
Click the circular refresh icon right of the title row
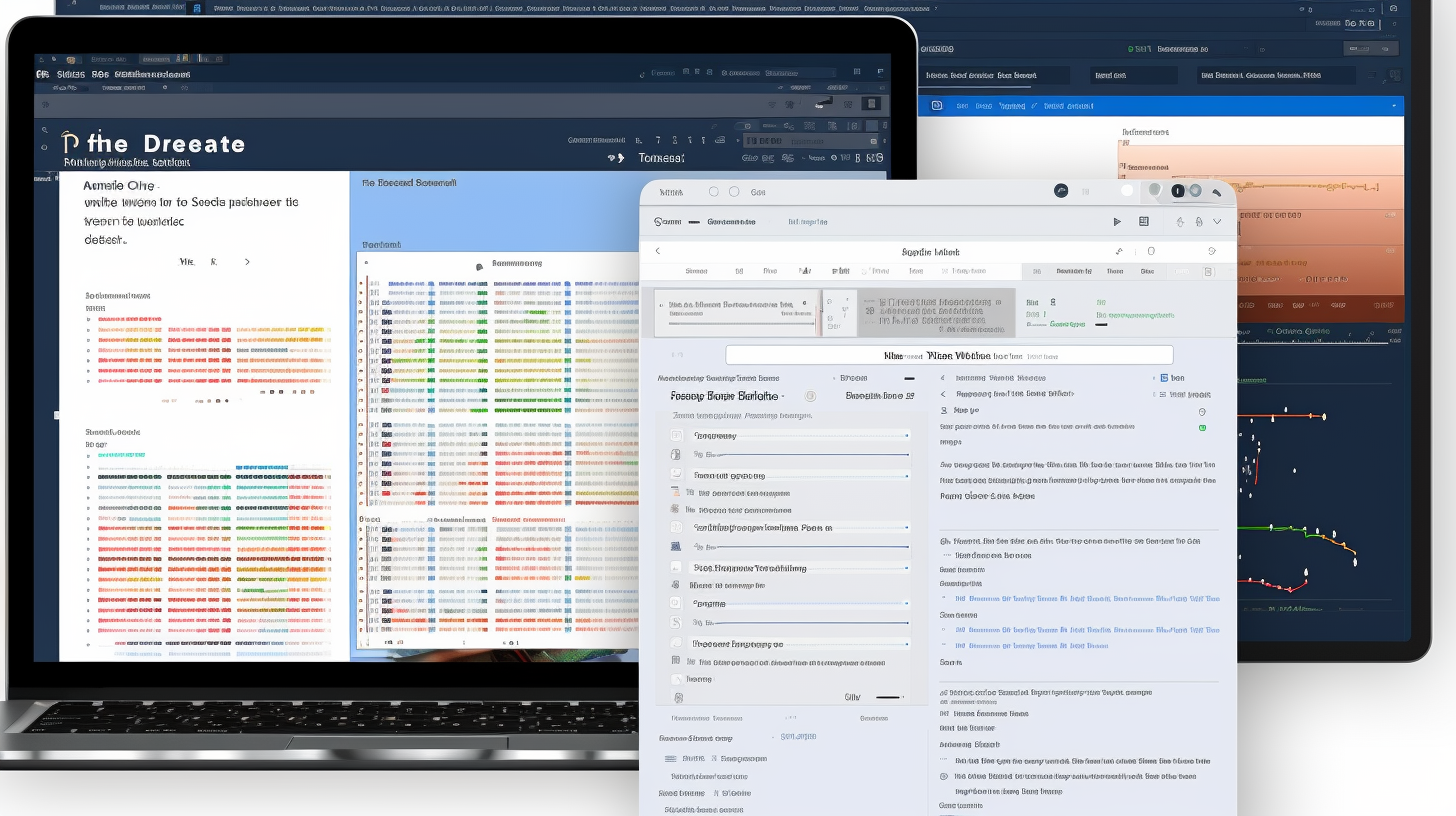[x=1212, y=252]
